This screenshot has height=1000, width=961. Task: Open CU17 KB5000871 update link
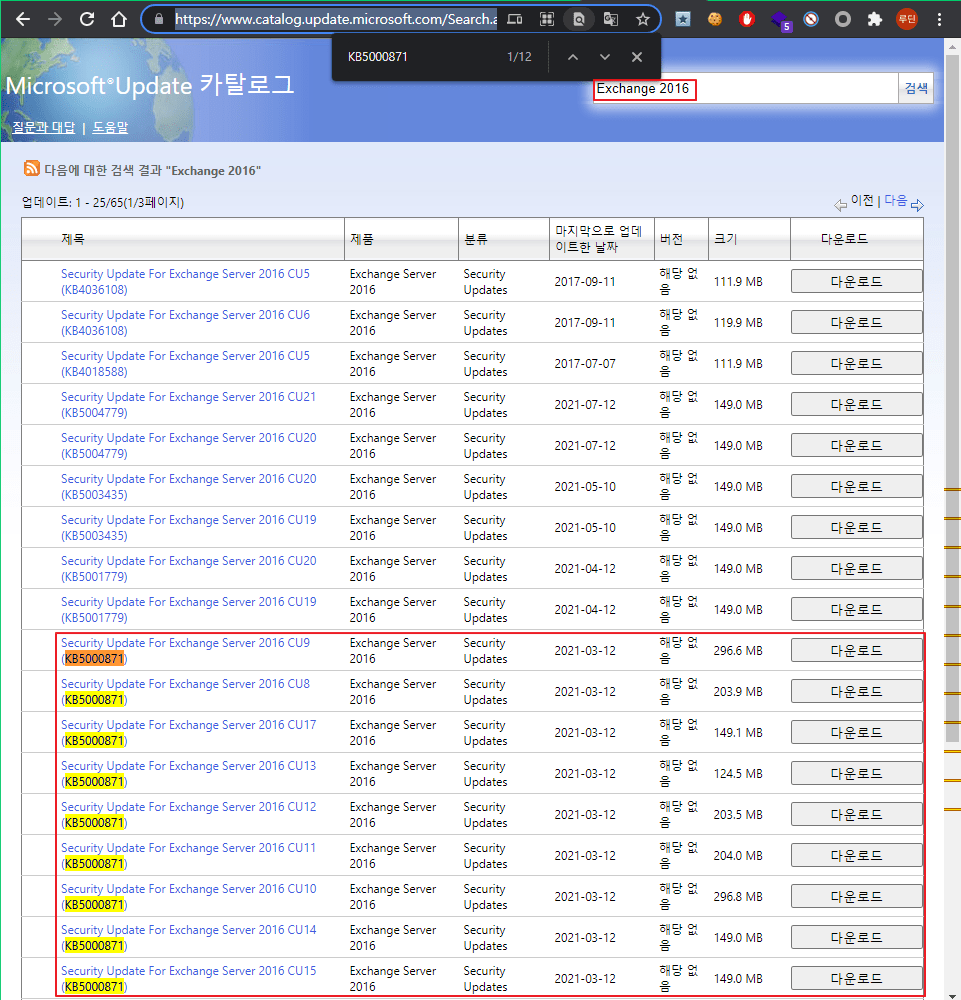coord(188,733)
